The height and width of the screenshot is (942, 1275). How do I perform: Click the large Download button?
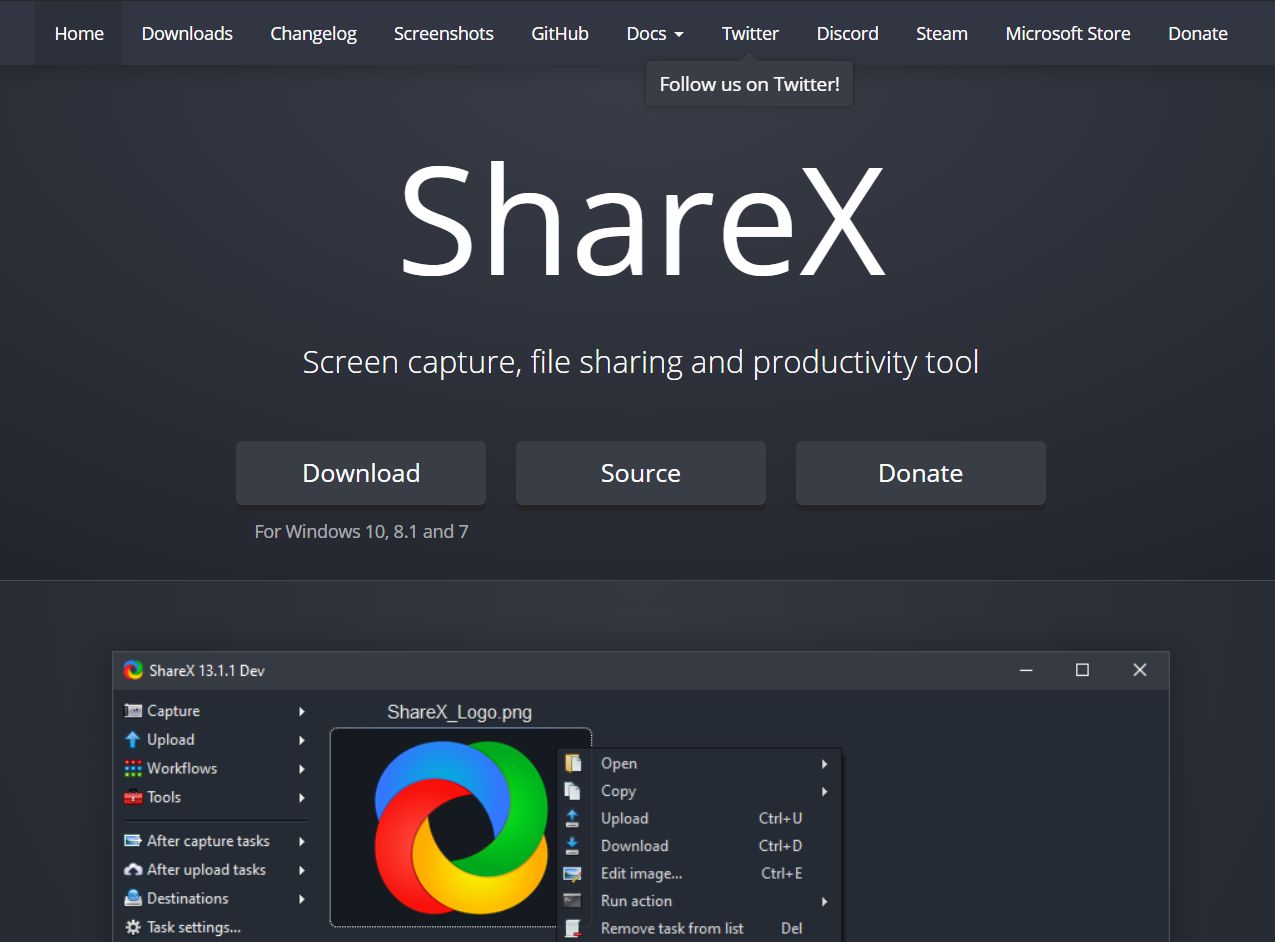pyautogui.click(x=361, y=473)
